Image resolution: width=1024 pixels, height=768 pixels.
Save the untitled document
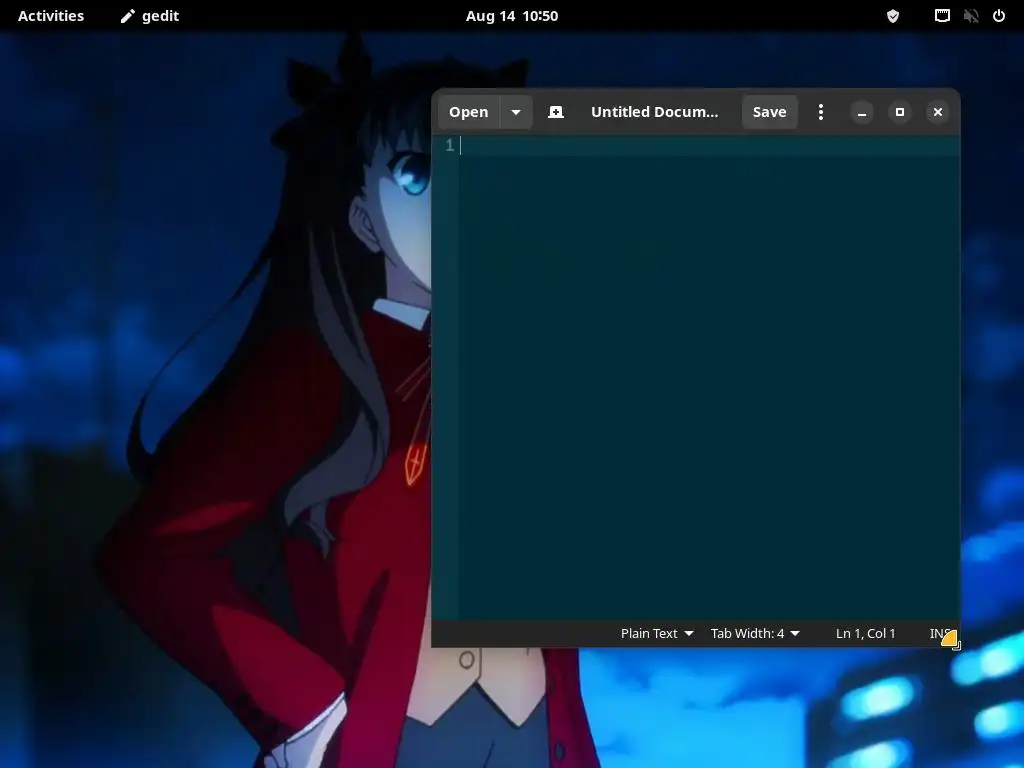(x=769, y=112)
